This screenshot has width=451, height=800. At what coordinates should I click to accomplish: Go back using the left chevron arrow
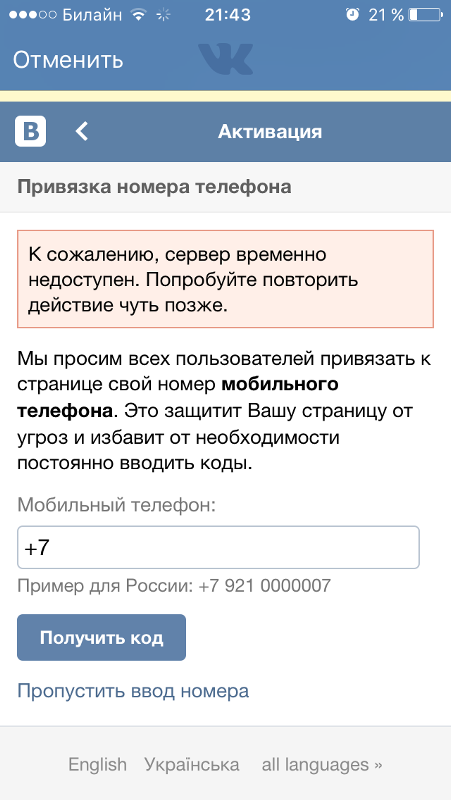[x=82, y=132]
